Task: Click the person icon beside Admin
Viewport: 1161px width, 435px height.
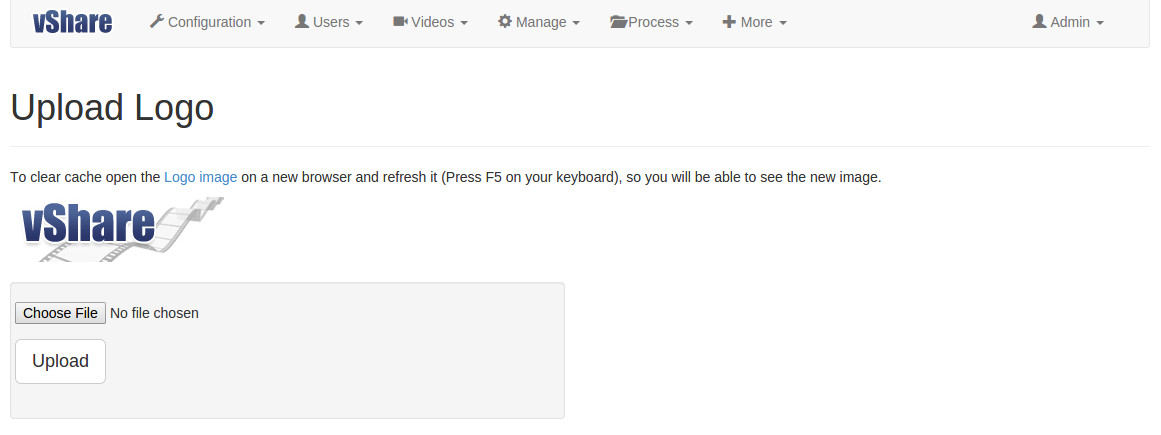Action: (x=1040, y=21)
